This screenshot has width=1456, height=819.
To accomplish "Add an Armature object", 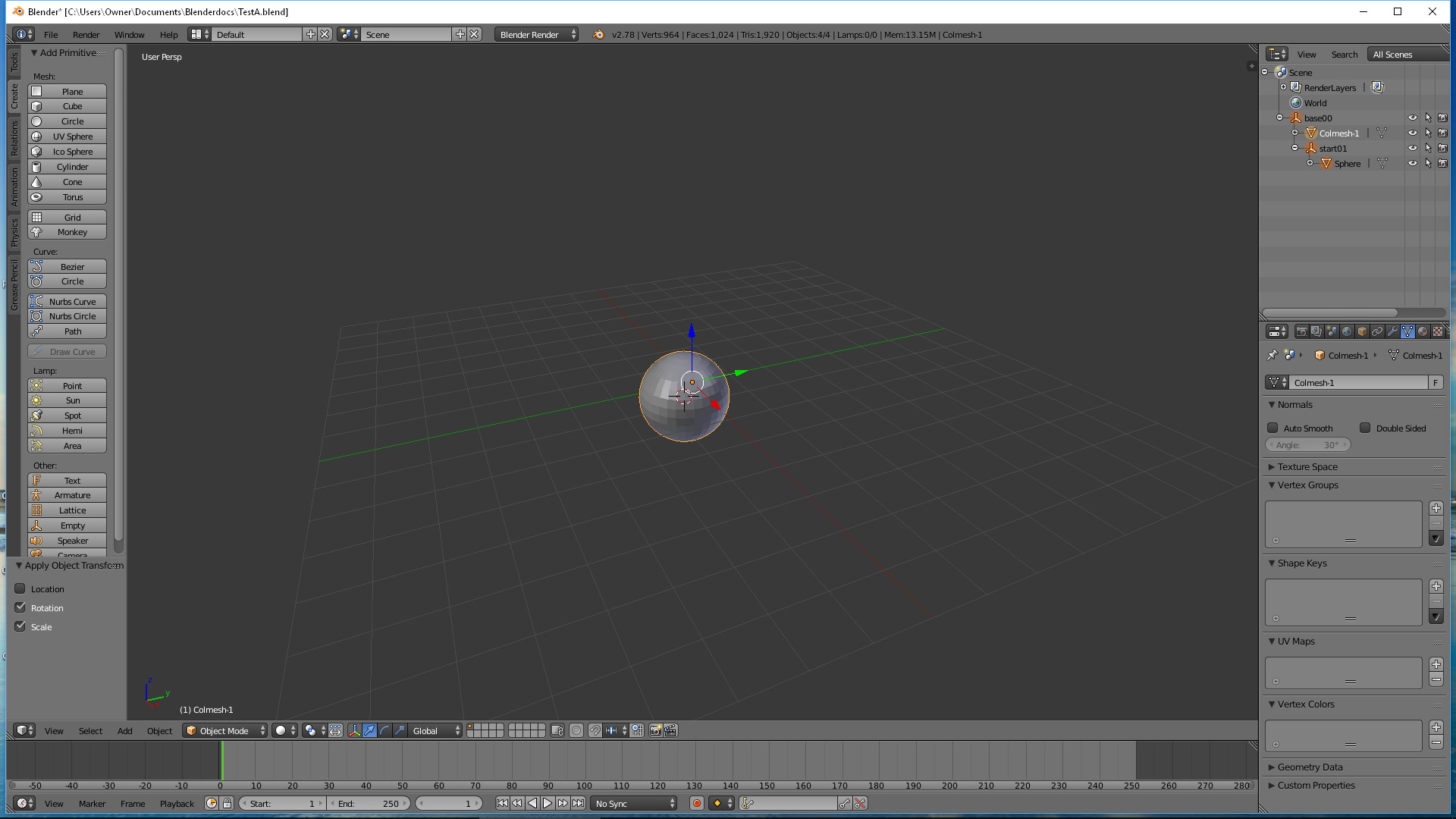I will 67,495.
